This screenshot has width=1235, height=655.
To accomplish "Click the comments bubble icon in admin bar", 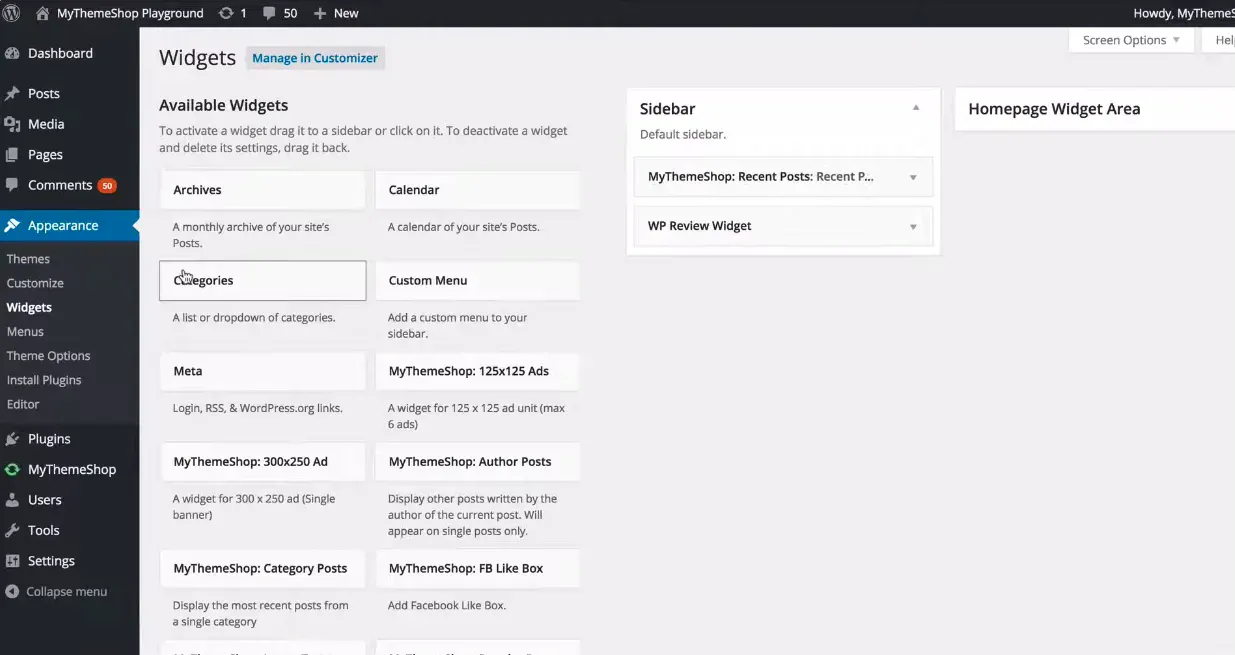I will (270, 13).
